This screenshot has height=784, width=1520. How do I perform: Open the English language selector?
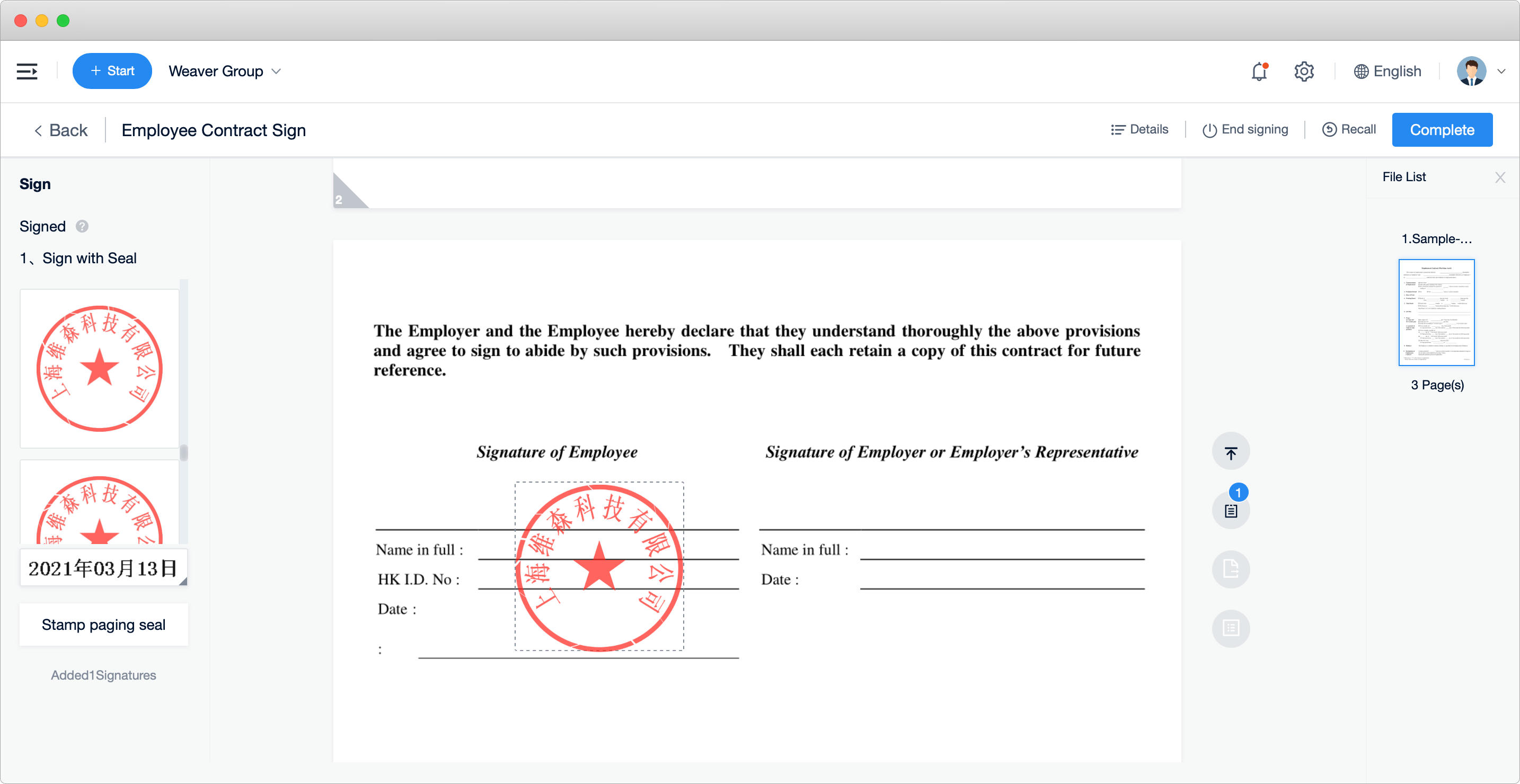coord(1387,72)
